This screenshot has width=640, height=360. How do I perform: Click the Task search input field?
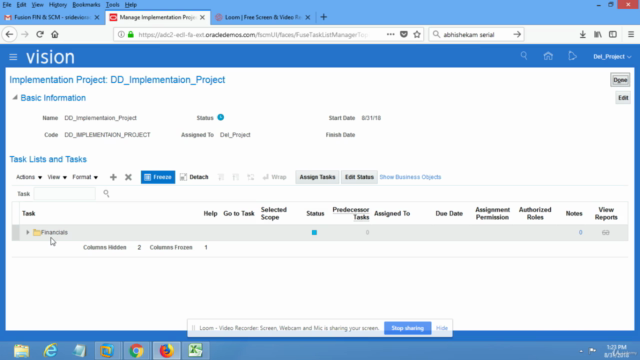(65, 193)
